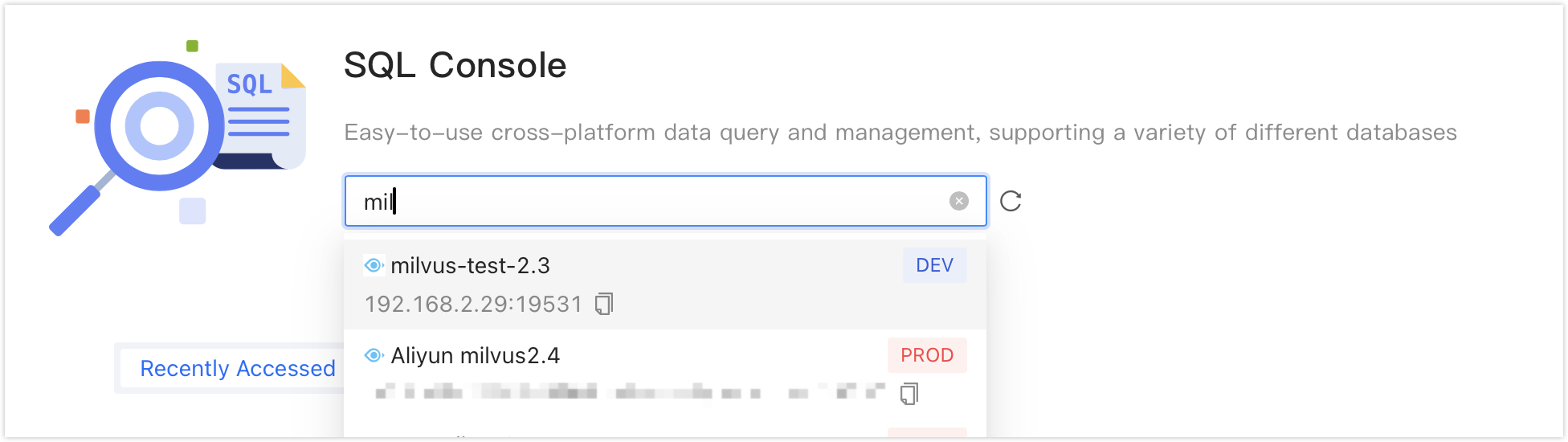
Task: Copy the Aliyun milvus2.4 blurred address
Action: point(909,394)
